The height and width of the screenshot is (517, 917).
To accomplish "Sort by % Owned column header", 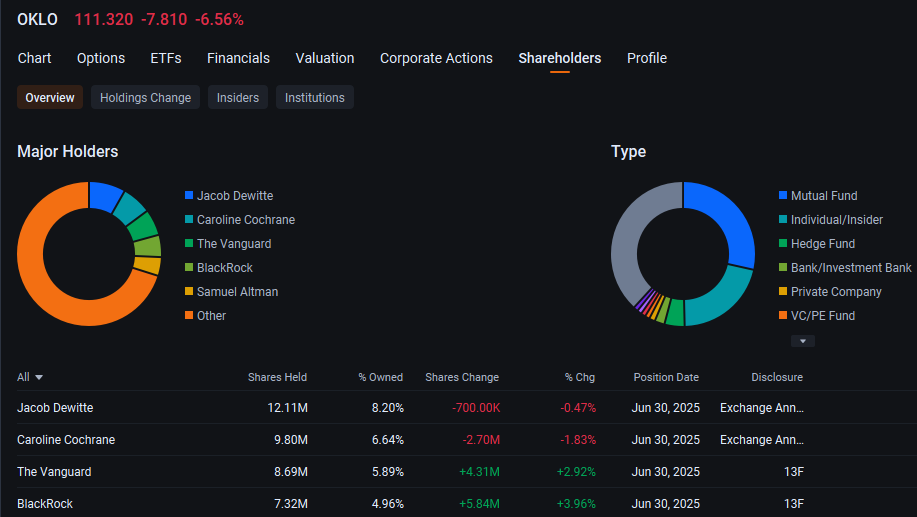I will coord(380,377).
